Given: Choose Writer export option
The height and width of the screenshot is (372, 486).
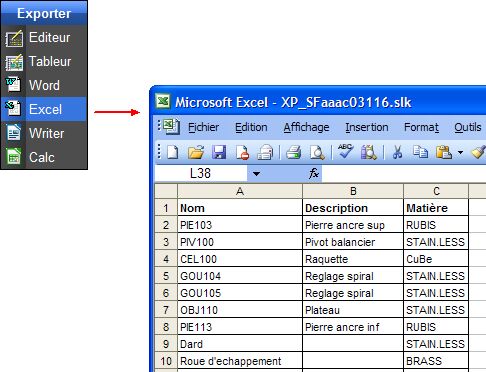Looking at the screenshot, I should (x=44, y=133).
